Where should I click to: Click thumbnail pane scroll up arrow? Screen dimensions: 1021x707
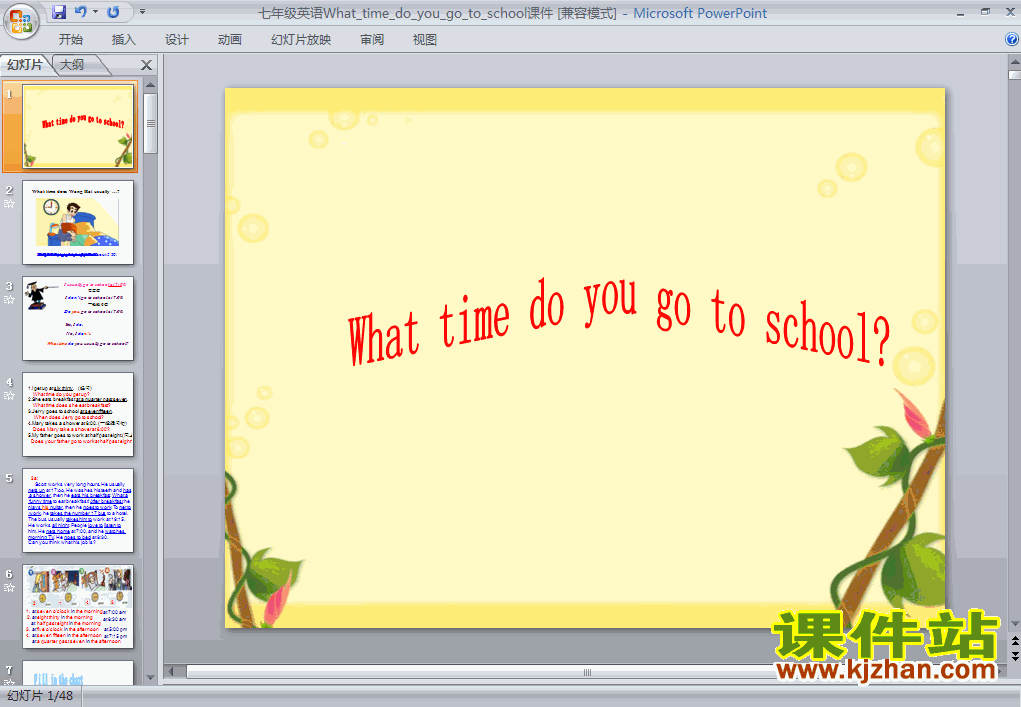click(x=150, y=85)
